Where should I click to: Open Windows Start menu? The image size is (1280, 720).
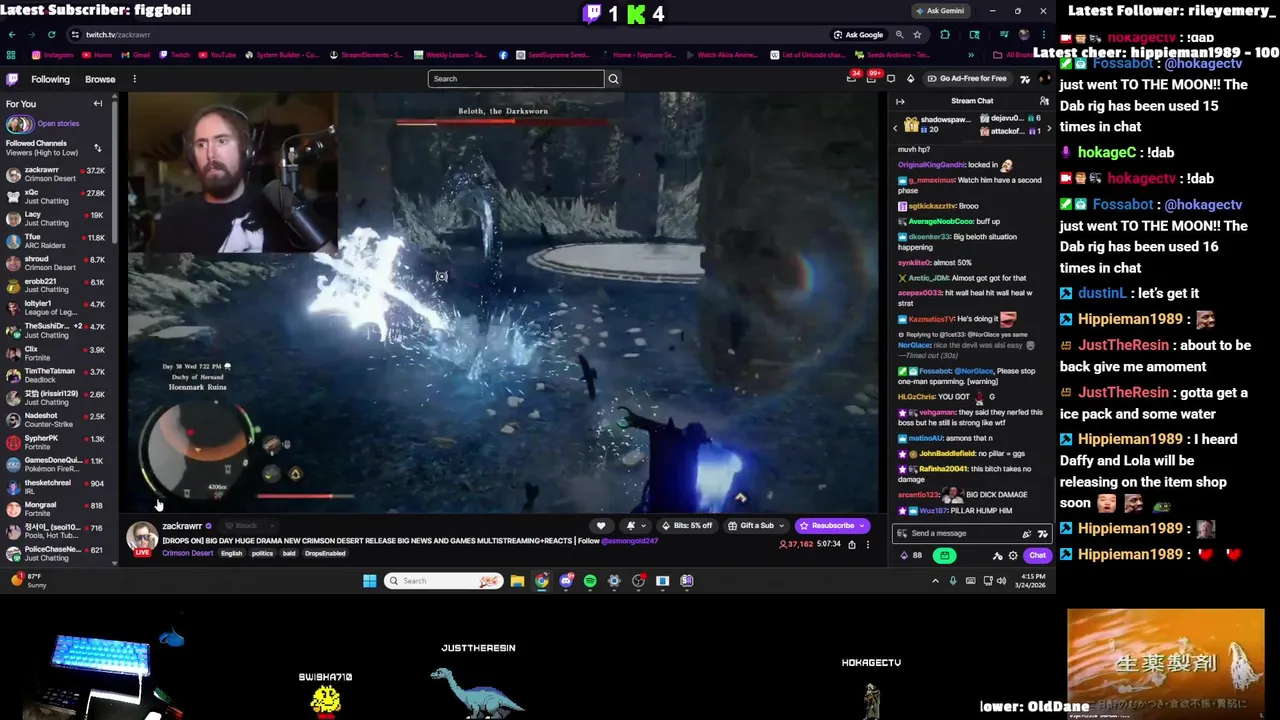click(369, 581)
